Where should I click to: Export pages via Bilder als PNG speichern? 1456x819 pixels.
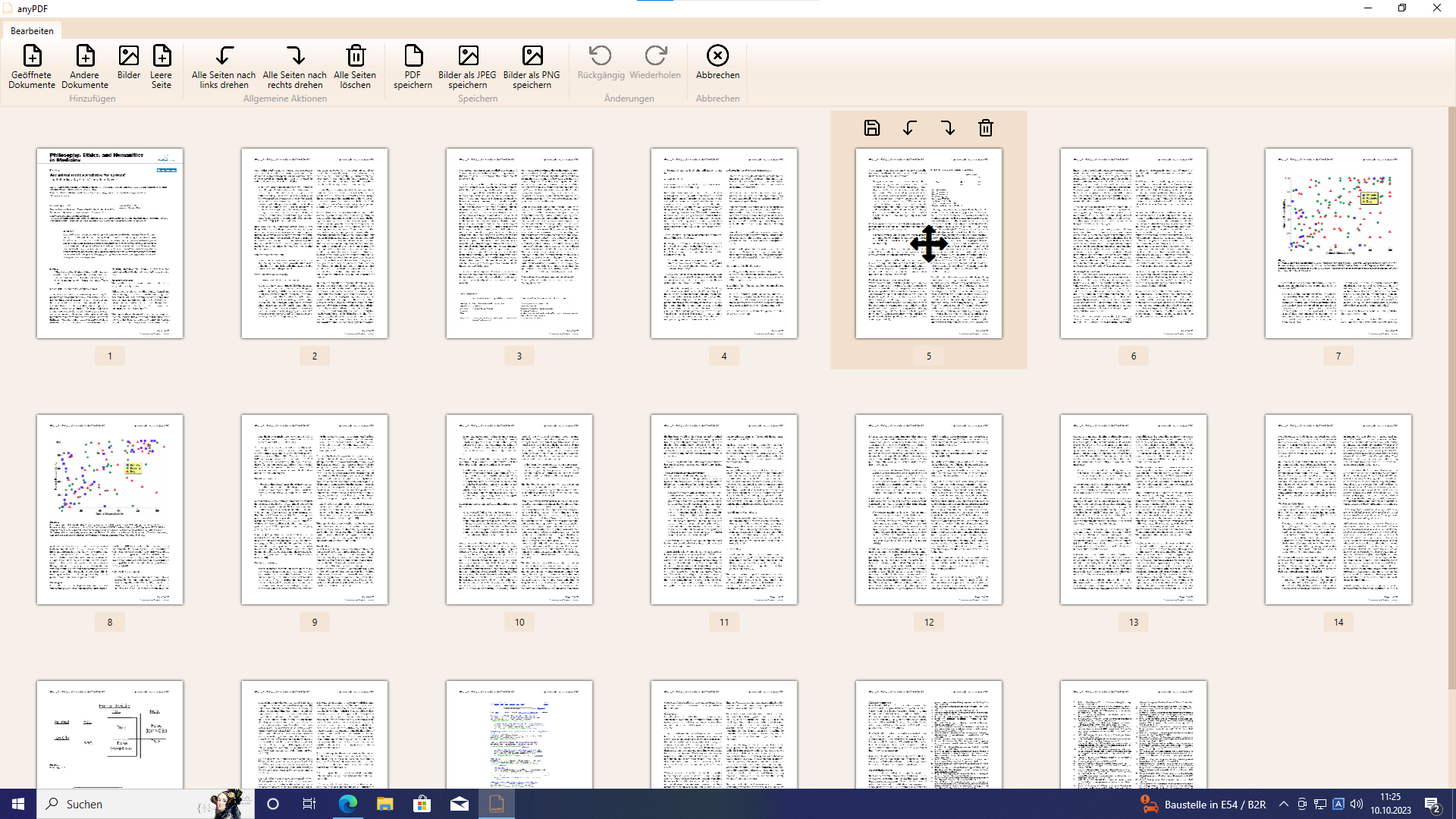[x=532, y=57]
